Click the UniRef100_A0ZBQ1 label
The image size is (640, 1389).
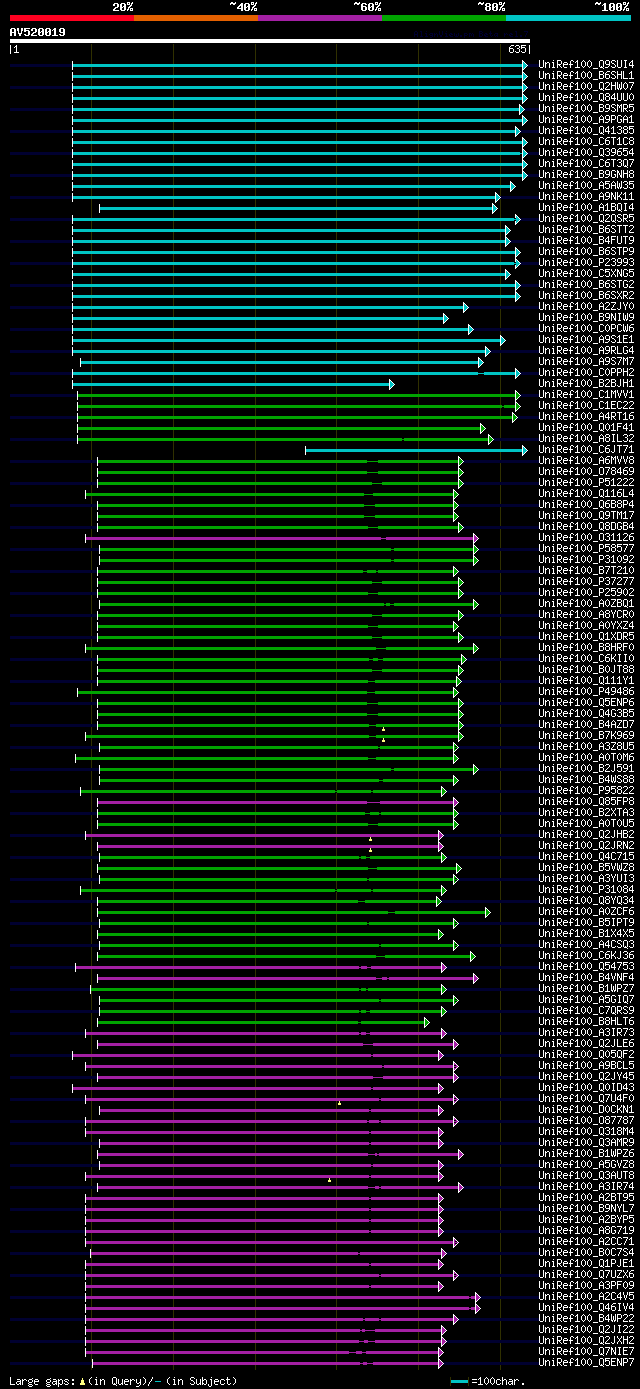pyautogui.click(x=586, y=604)
